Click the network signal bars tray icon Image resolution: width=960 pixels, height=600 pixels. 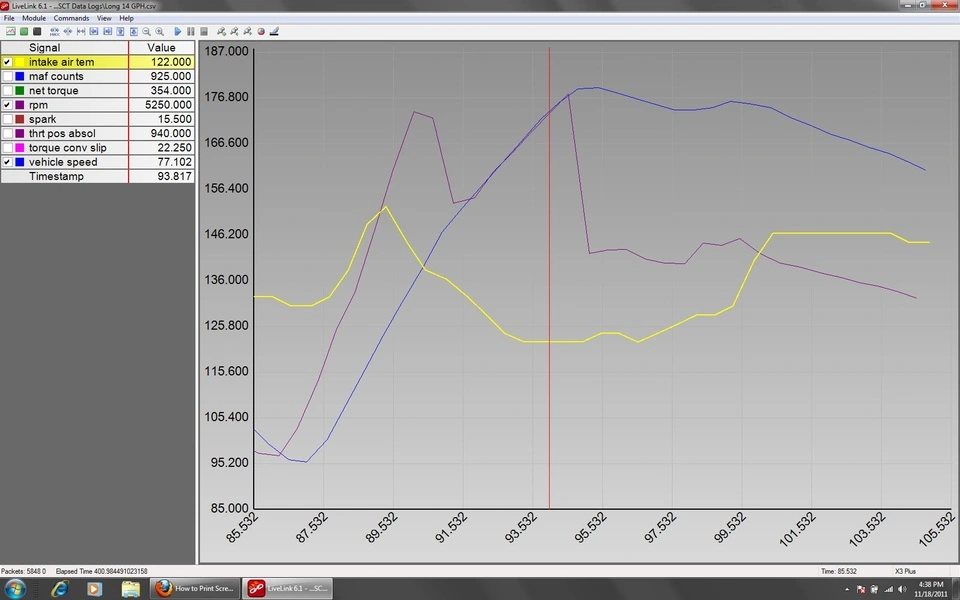pyautogui.click(x=888, y=590)
